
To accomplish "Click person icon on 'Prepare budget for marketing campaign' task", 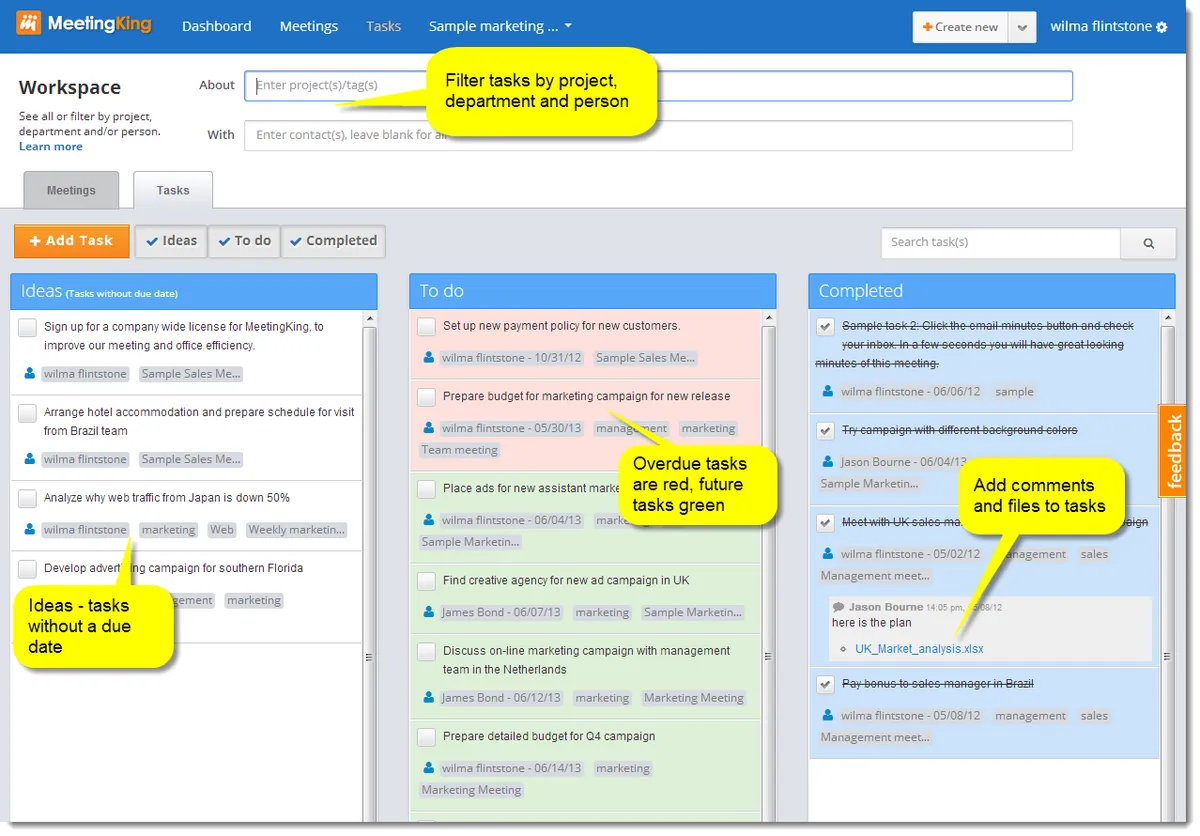I will [x=429, y=428].
